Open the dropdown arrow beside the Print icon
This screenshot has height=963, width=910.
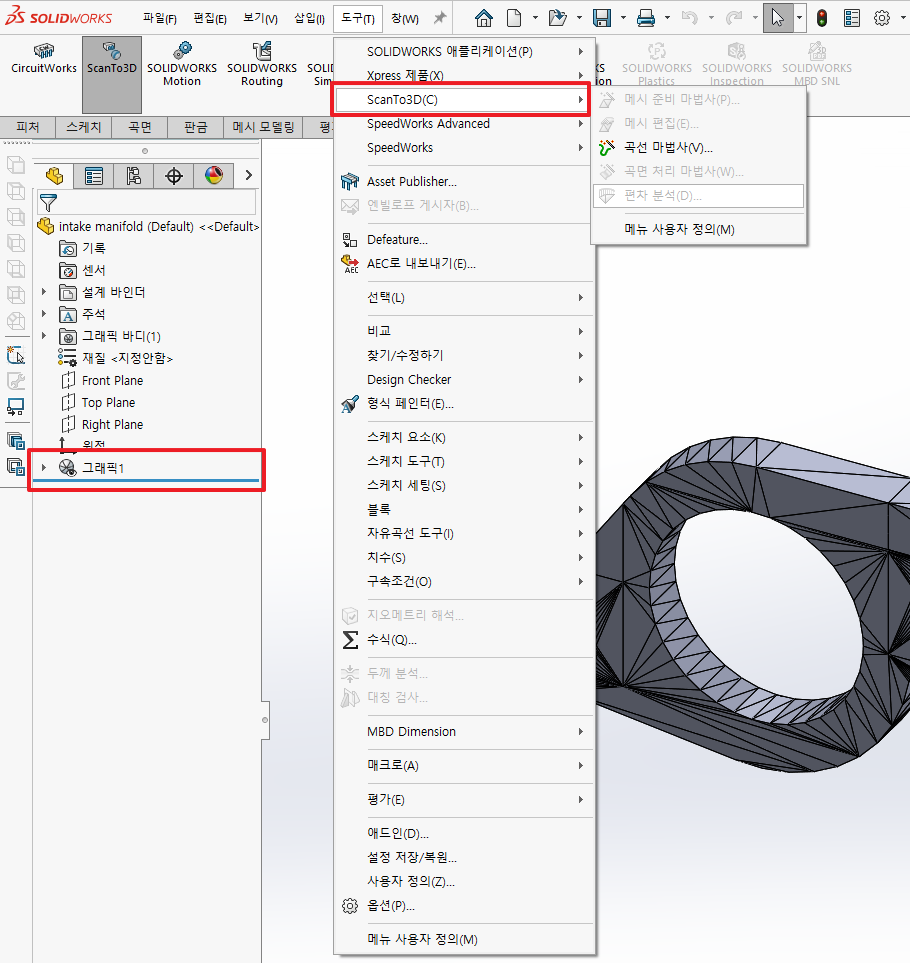click(667, 18)
